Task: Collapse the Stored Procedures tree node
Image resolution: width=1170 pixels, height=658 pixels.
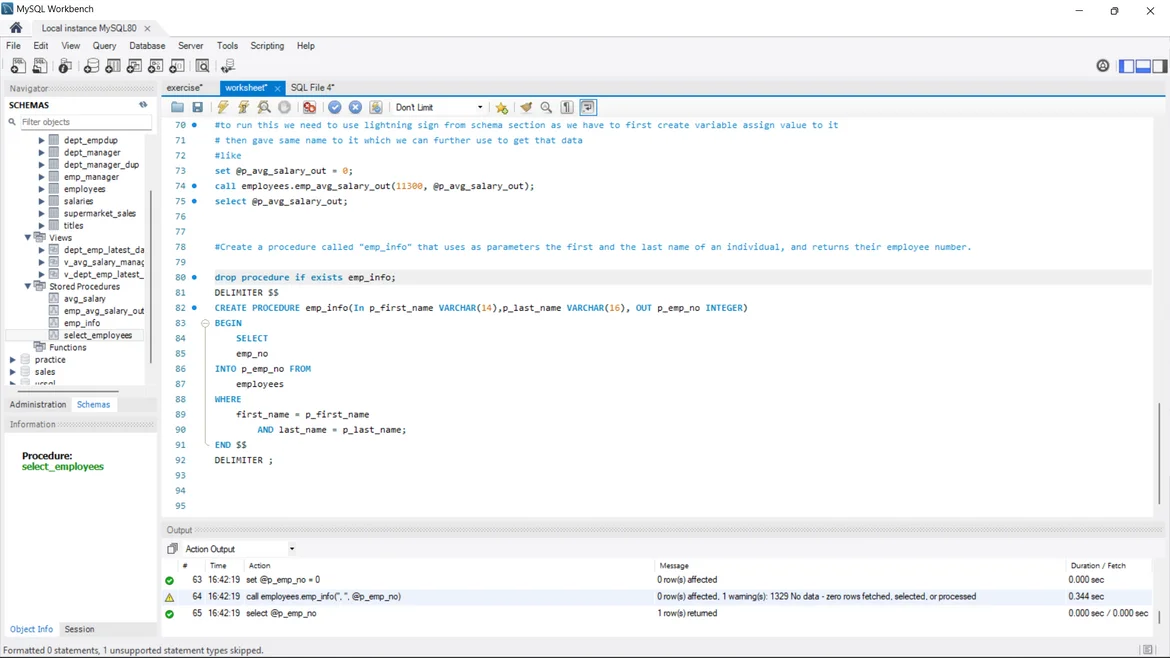Action: [x=28, y=286]
